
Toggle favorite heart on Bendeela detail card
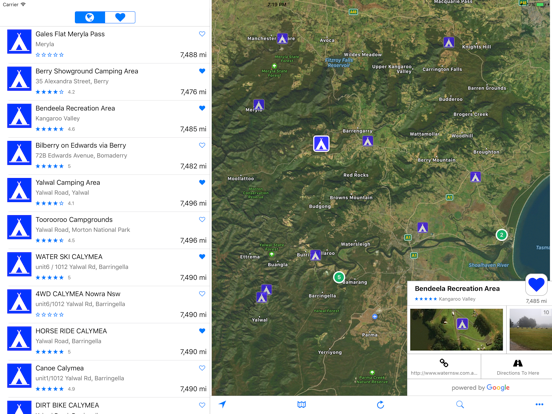pyautogui.click(x=536, y=284)
